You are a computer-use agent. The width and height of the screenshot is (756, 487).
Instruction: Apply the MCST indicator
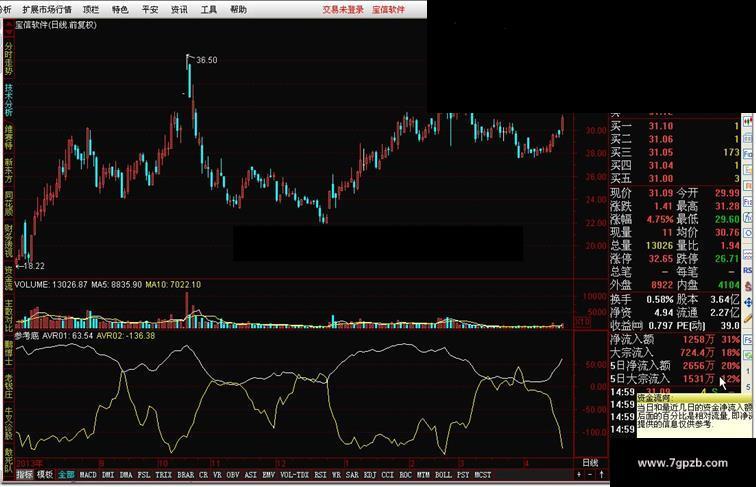(483, 475)
